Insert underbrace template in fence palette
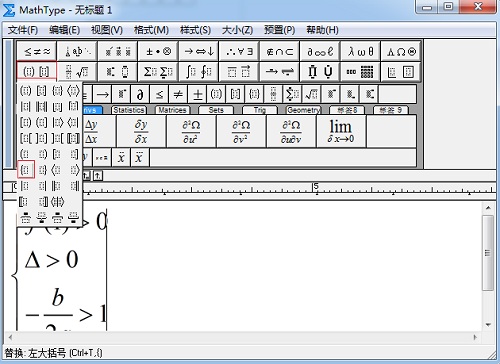The width and height of the screenshot is (500, 364). 42,217
